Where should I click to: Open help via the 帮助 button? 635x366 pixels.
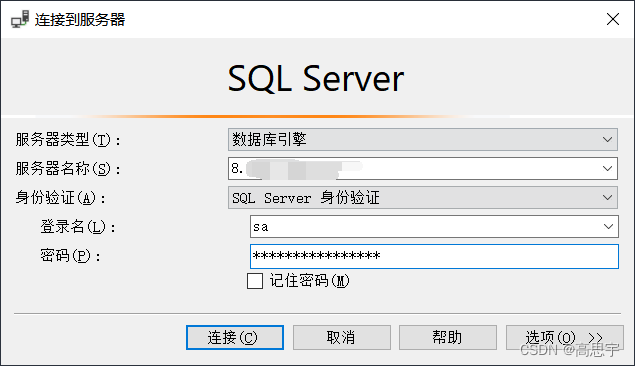[x=447, y=337]
